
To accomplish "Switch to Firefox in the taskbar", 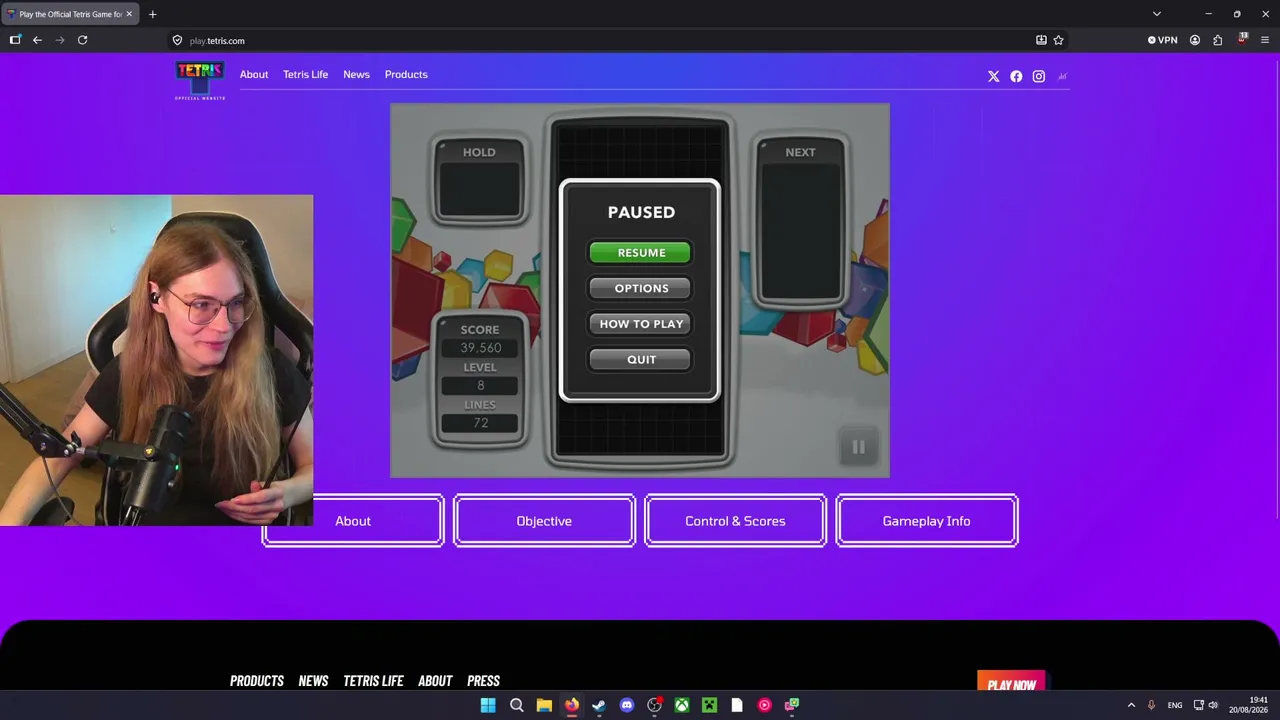I will coord(571,705).
